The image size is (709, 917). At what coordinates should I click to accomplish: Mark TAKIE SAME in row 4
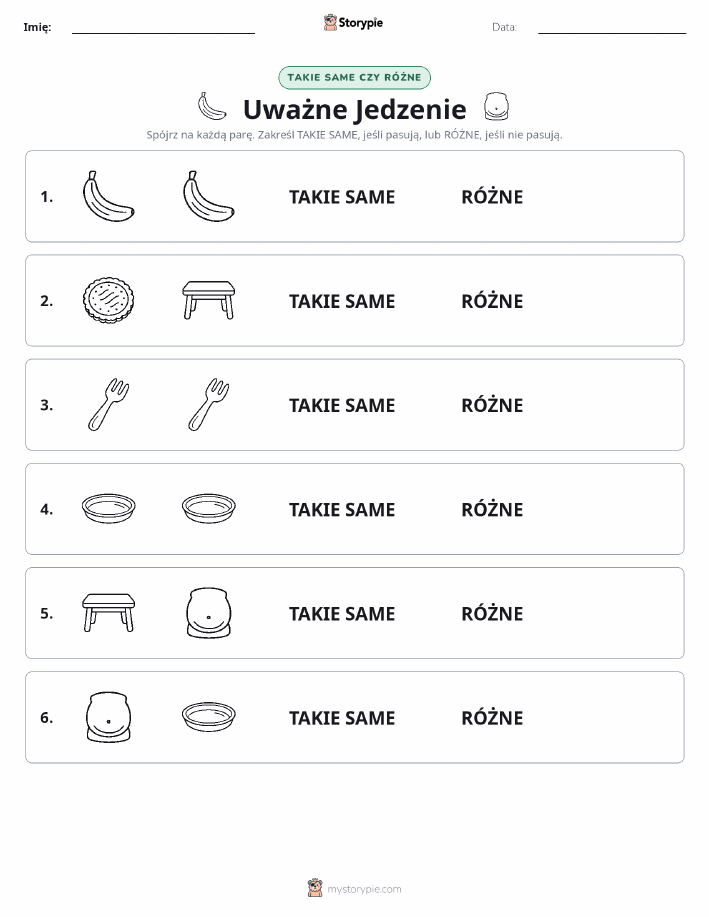[342, 509]
